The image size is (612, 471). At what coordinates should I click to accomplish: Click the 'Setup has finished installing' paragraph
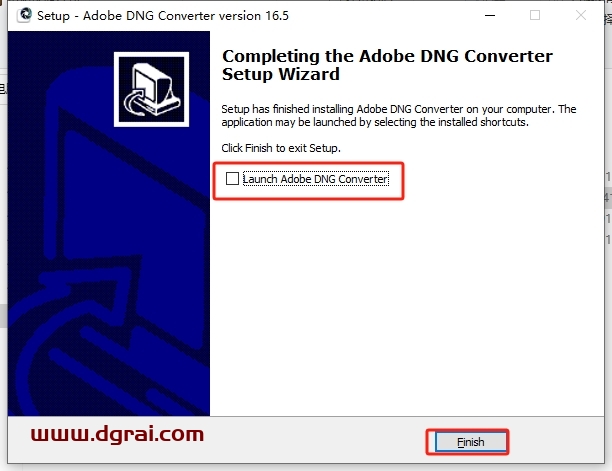pyautogui.click(x=399, y=116)
